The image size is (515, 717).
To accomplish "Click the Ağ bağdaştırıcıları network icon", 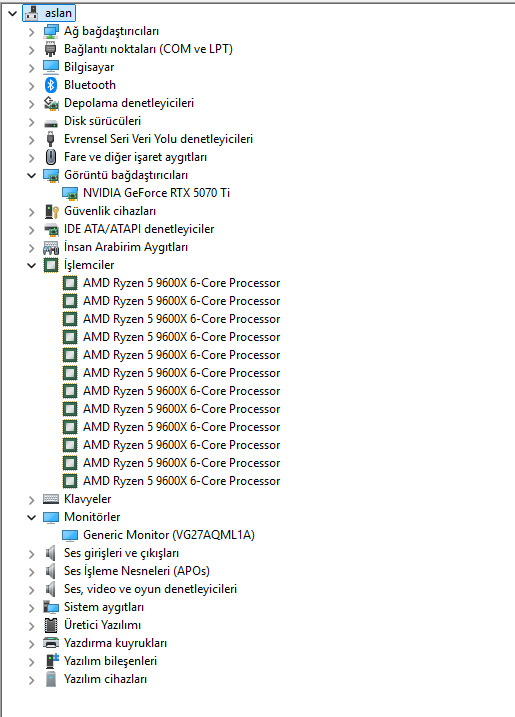I will click(51, 31).
